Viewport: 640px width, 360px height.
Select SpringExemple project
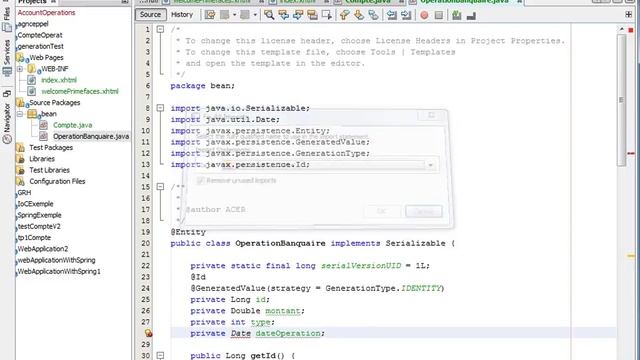tap(39, 215)
